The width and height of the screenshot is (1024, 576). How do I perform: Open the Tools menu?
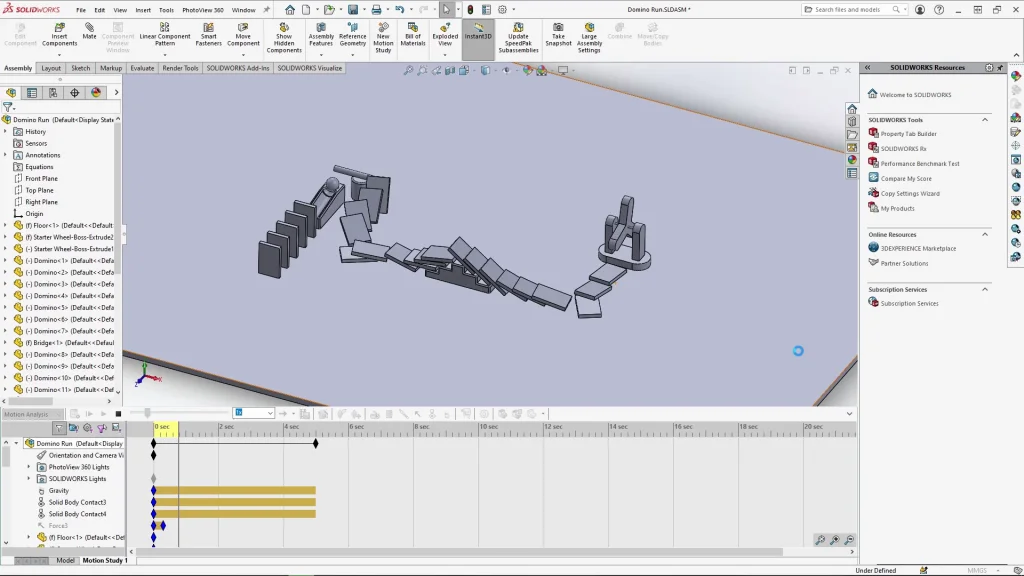tap(166, 10)
